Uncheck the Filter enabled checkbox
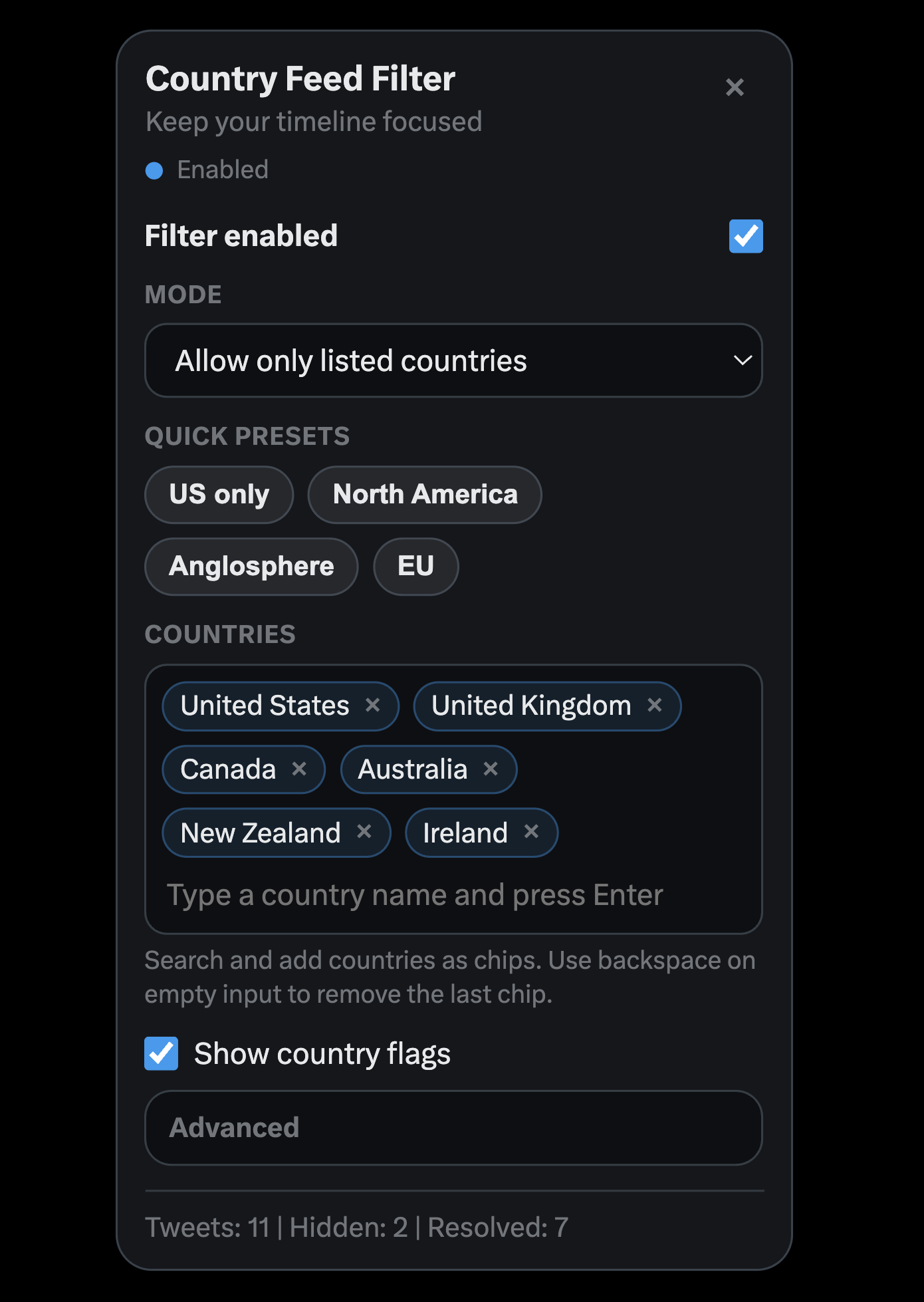Viewport: 924px width, 1302px height. [746, 236]
